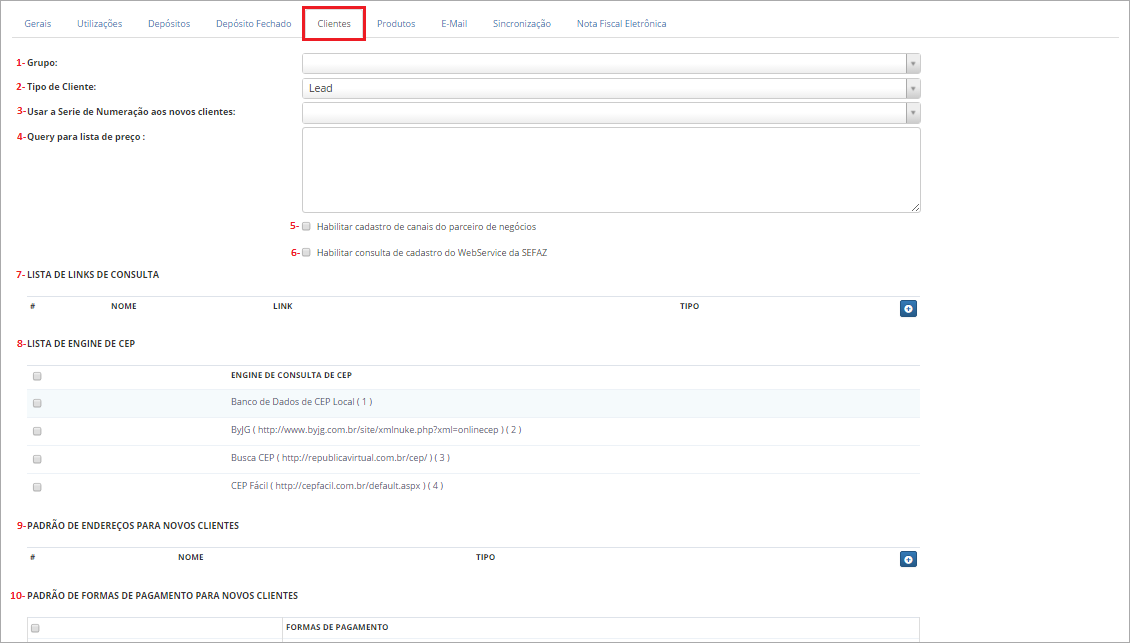1130x643 pixels.
Task: Click TIPO header in Padrão de Endereços table
Action: [x=485, y=557]
